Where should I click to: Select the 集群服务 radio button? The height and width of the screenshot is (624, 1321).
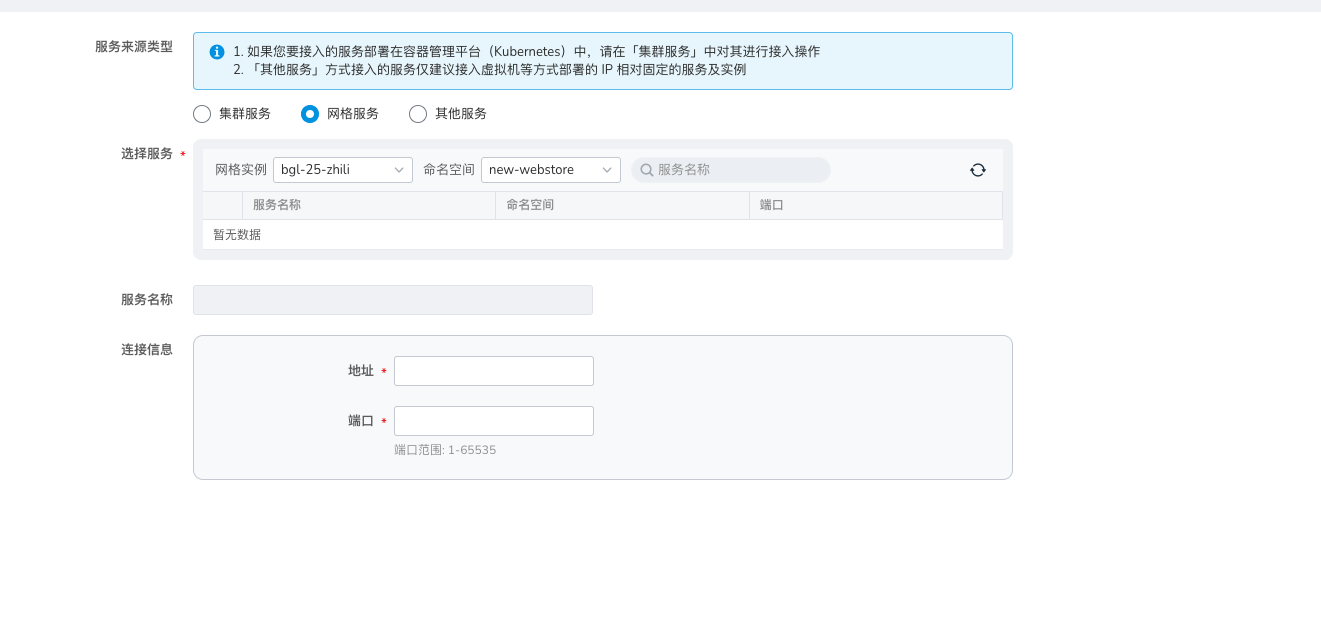(x=202, y=114)
